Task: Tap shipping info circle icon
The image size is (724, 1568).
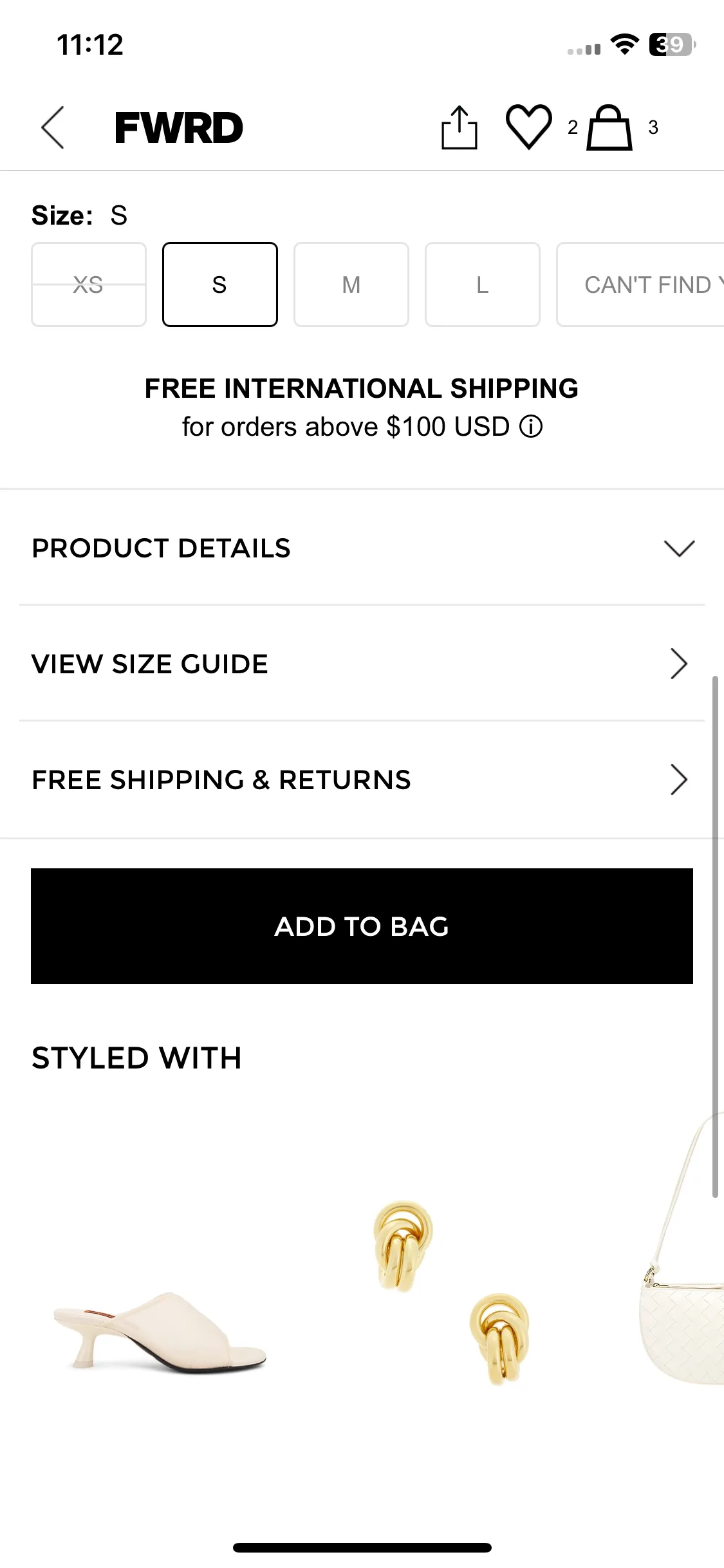Action: point(532,426)
